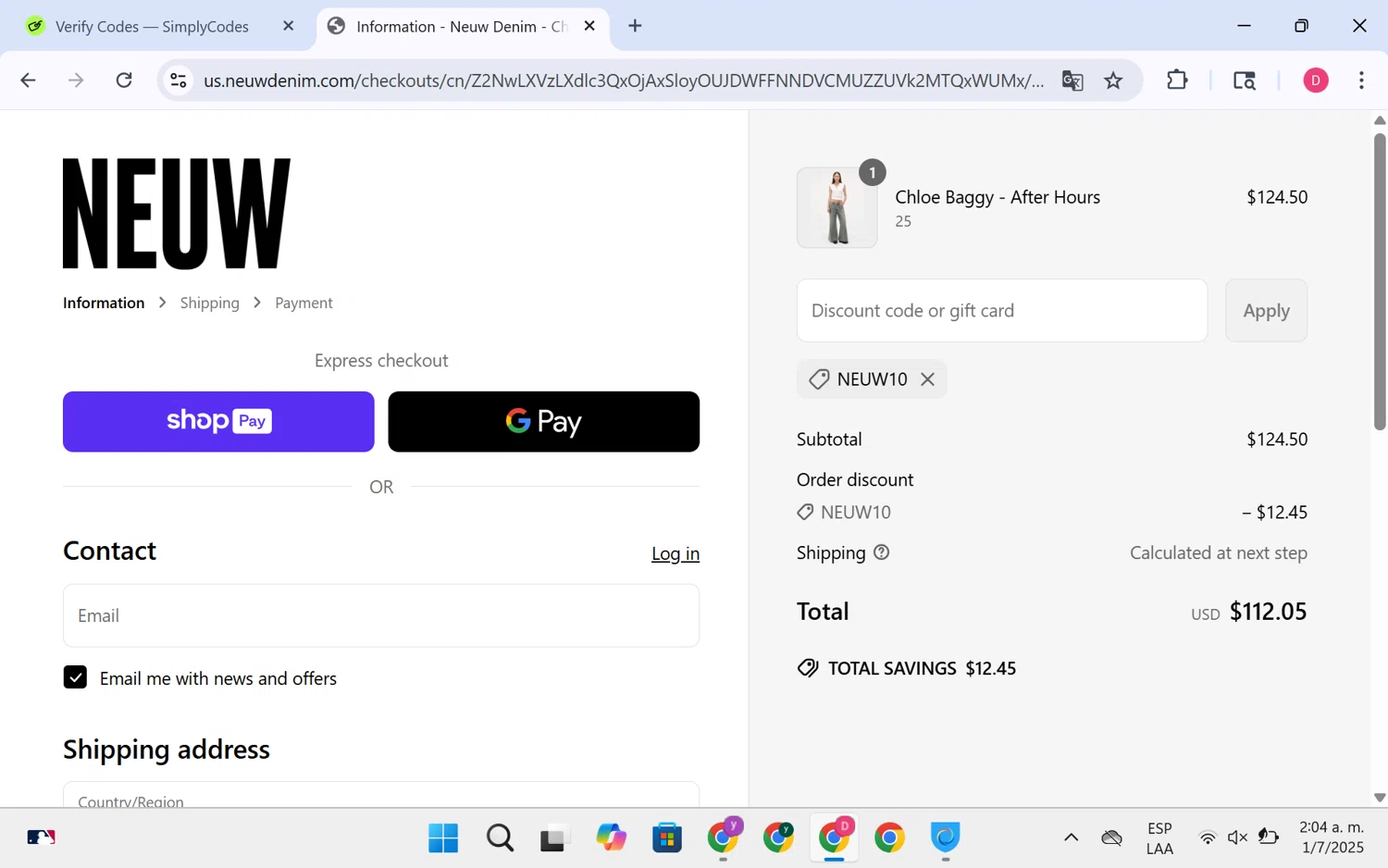Viewport: 1388px width, 868px height.
Task: Open Chloe Baggy product thumbnail
Action: point(837,207)
